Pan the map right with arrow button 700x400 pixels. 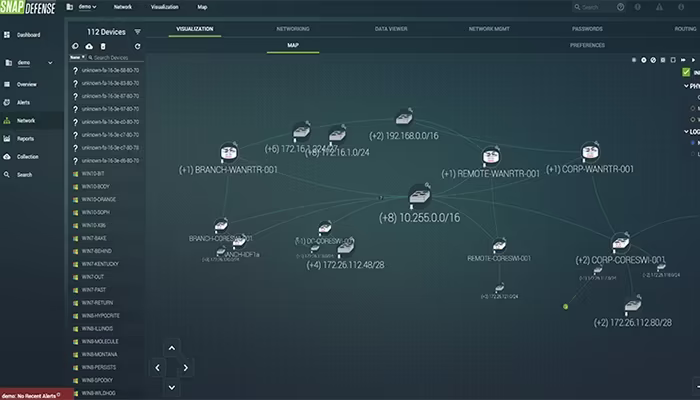coord(186,368)
